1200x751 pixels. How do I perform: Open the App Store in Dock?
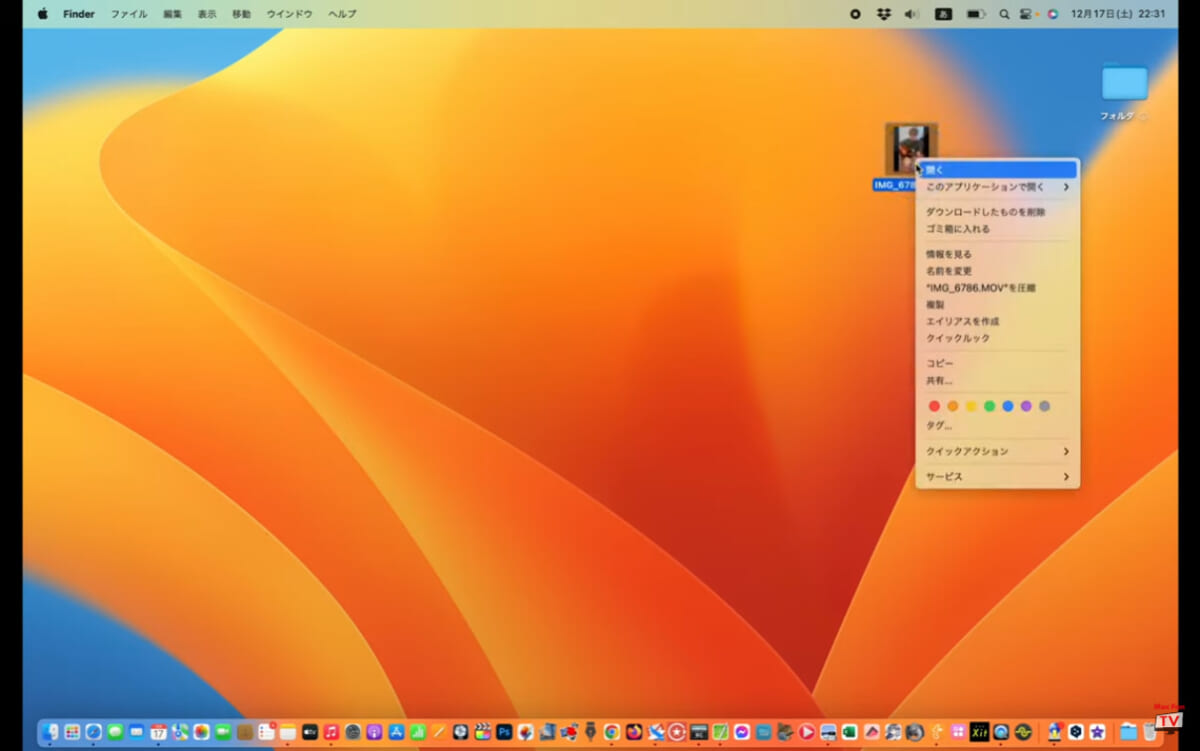(x=396, y=732)
